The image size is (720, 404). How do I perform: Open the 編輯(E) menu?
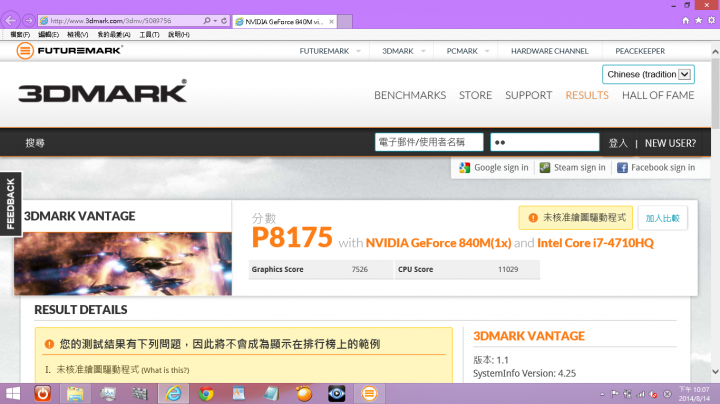(48, 34)
